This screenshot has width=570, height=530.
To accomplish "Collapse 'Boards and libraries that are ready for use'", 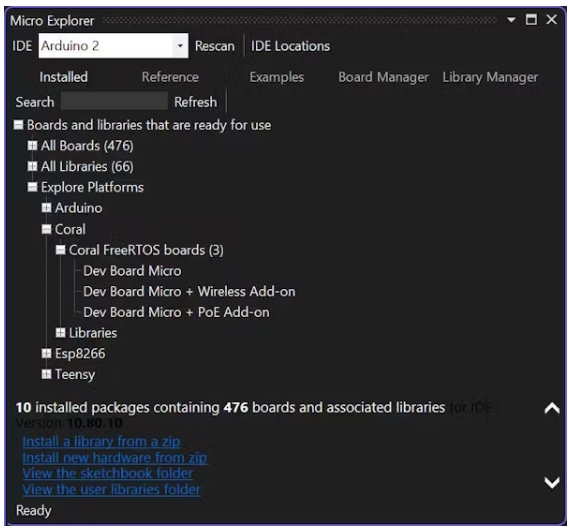I will point(19,125).
